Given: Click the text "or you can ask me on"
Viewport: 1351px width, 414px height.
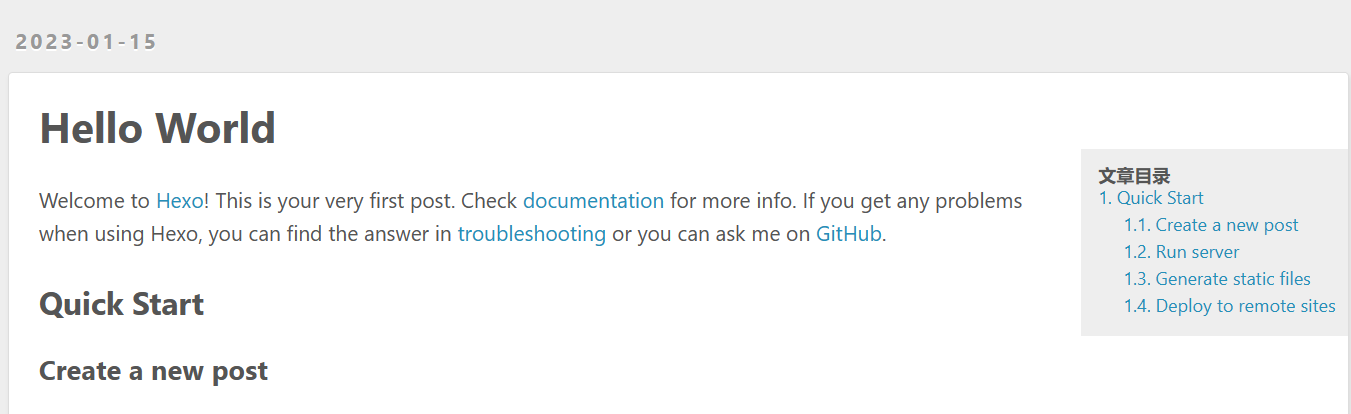Looking at the screenshot, I should [x=710, y=235].
